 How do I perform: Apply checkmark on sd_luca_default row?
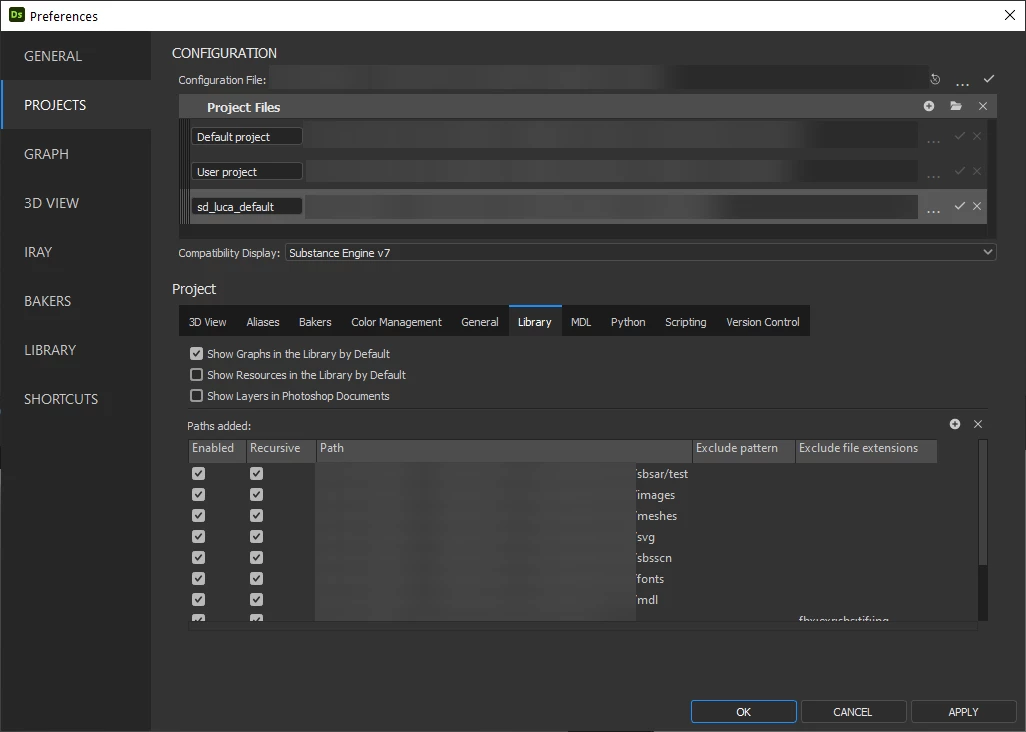click(960, 205)
